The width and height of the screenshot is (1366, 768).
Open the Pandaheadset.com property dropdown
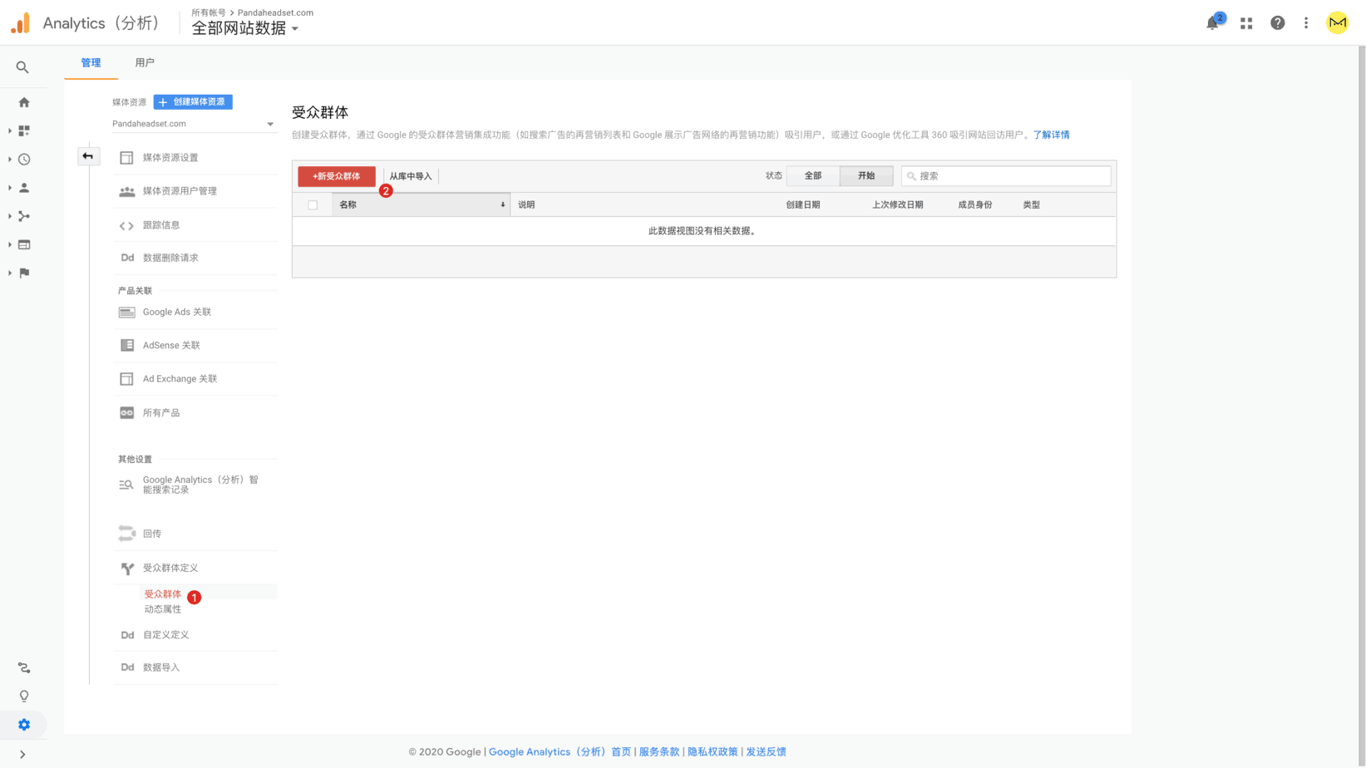point(193,124)
